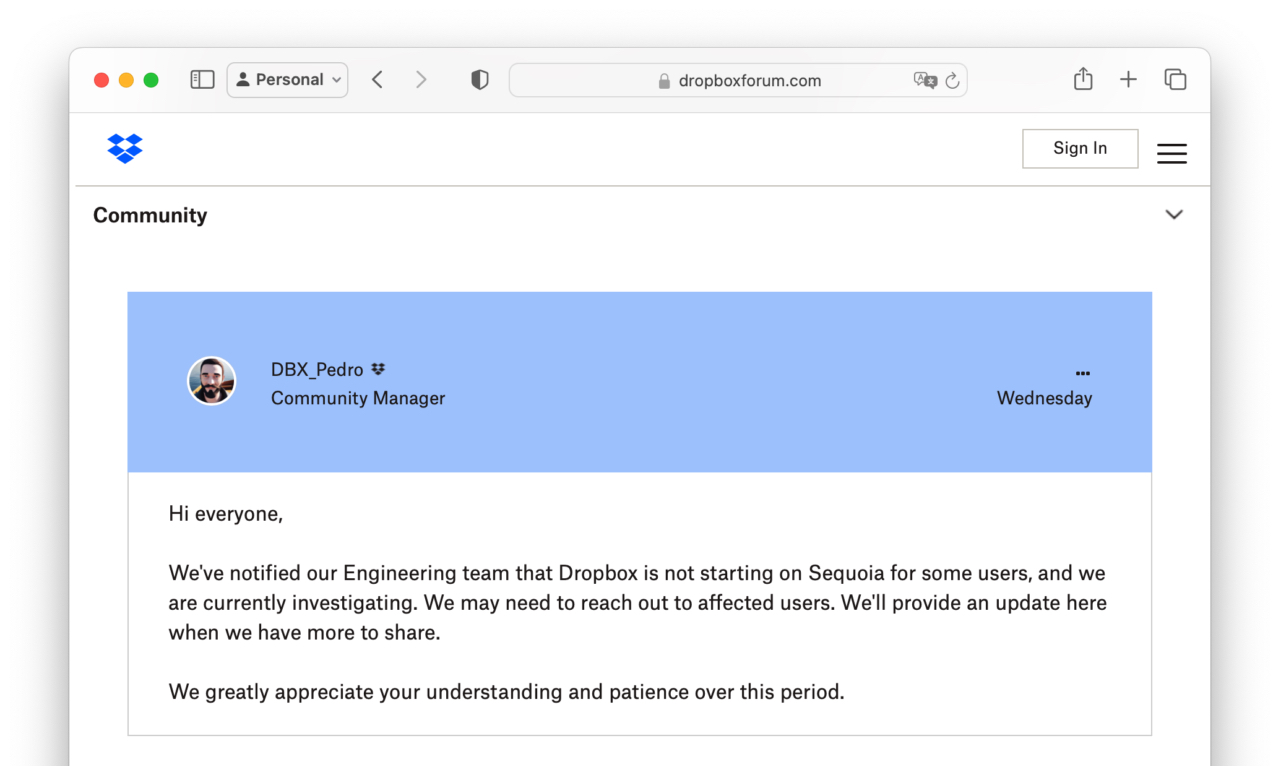Click the green full-screen button
1280x766 pixels.
151,80
